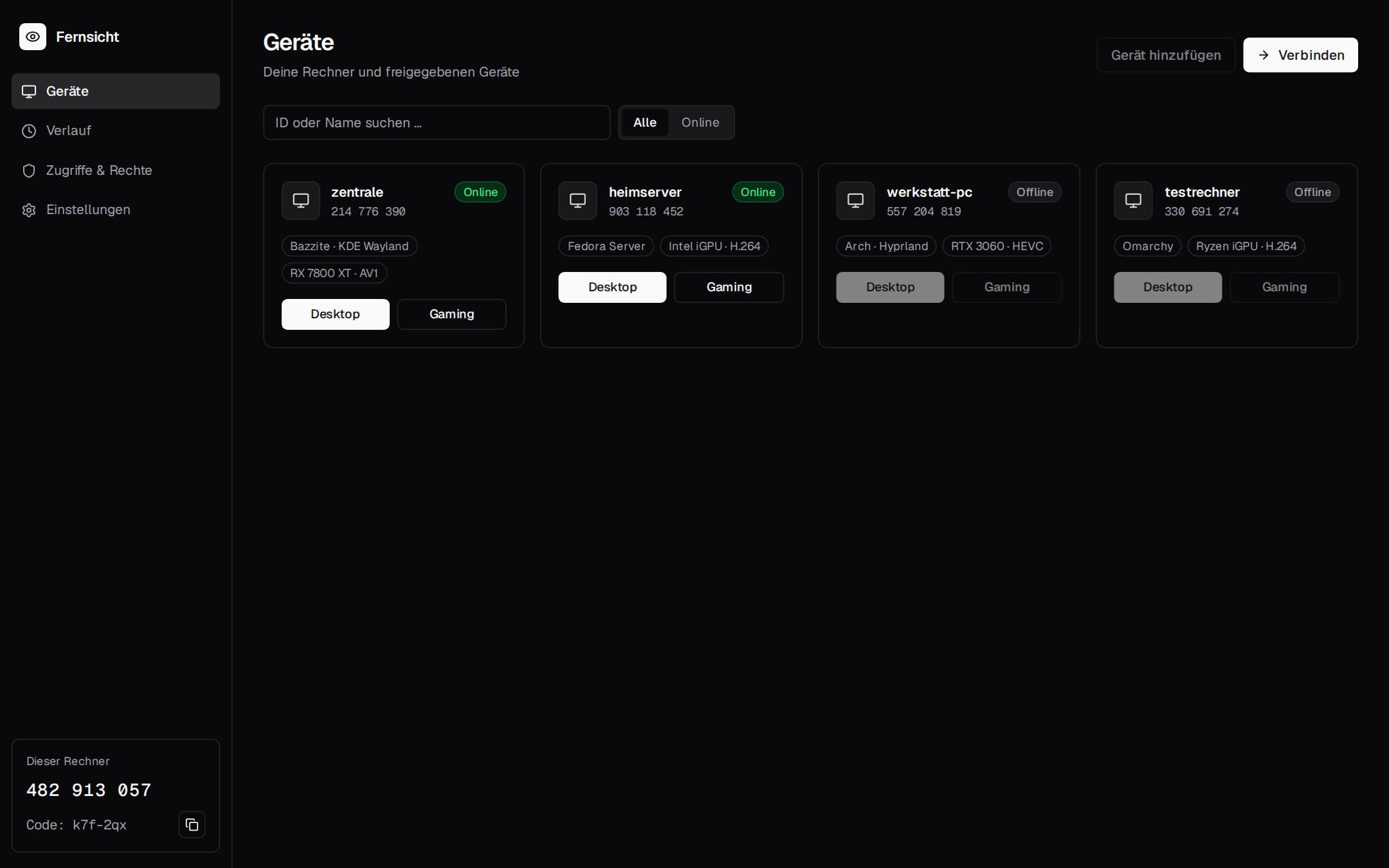This screenshot has width=1389, height=868.
Task: Click Gaming button on testrechner card
Action: point(1284,287)
